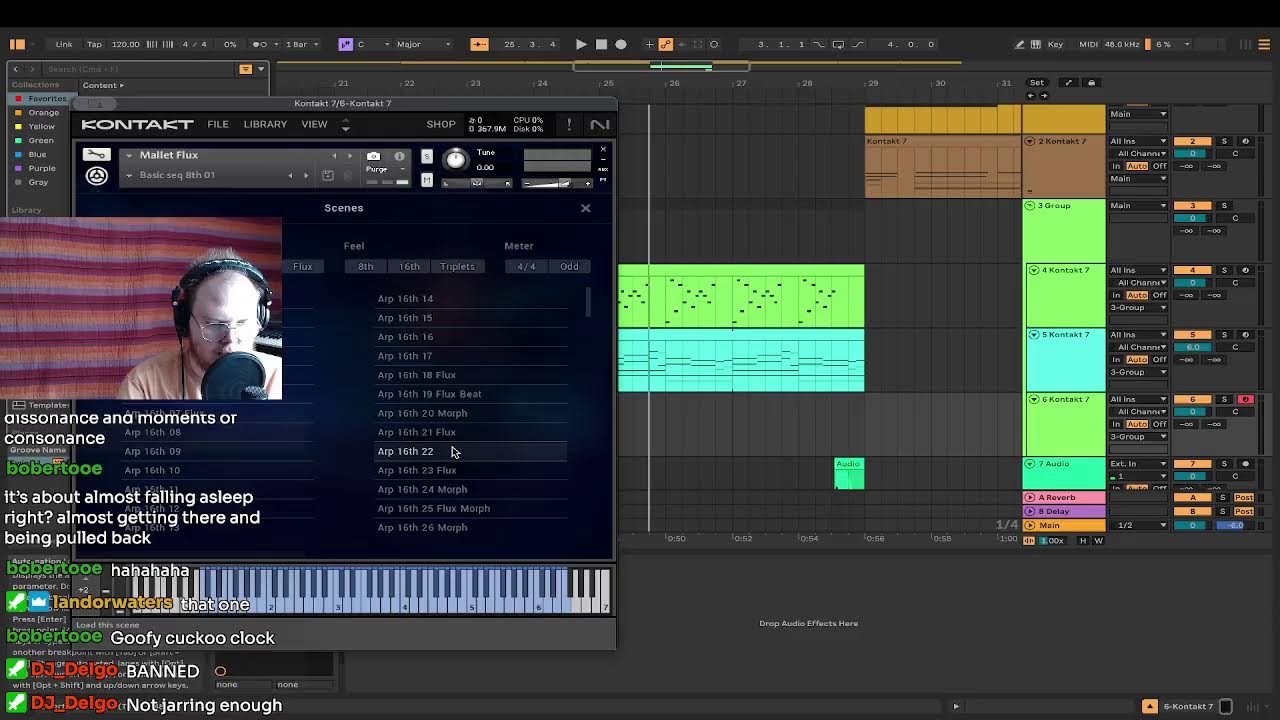
Task: Click the Kontakt snapshot camera icon
Action: 373,156
